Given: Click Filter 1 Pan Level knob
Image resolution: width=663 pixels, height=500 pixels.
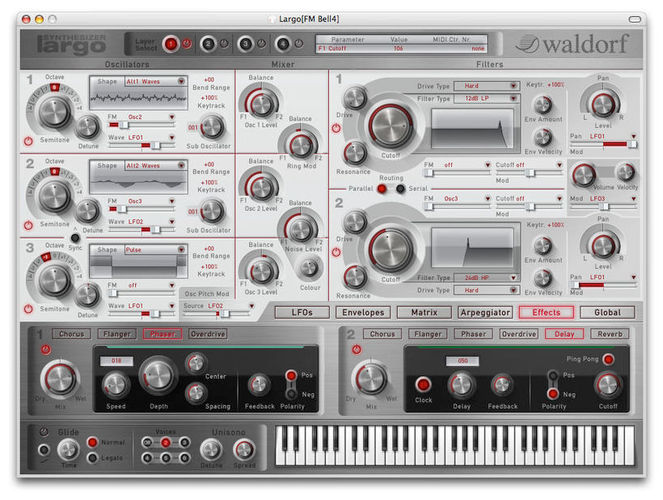Looking at the screenshot, I should [603, 105].
